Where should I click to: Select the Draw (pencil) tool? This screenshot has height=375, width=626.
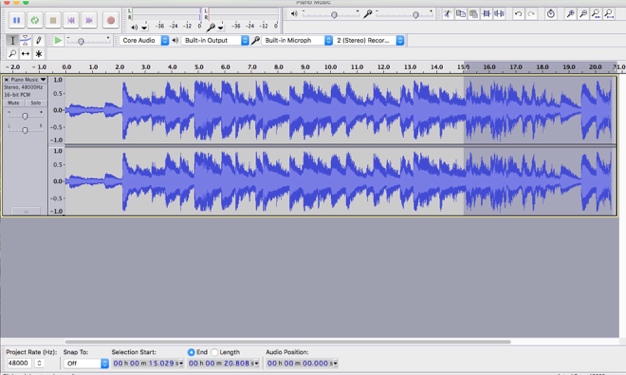click(x=39, y=40)
